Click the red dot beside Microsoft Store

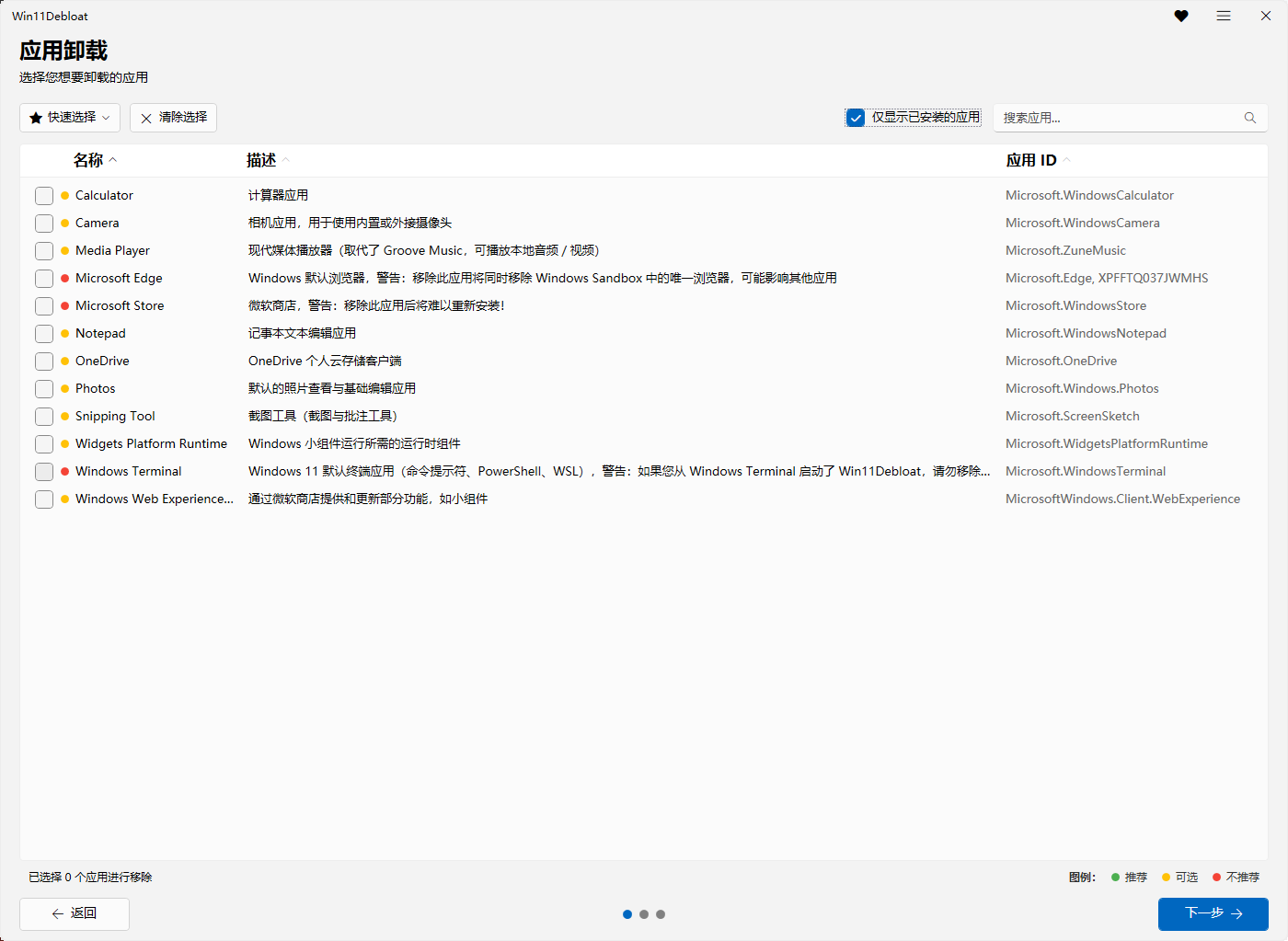coord(64,305)
